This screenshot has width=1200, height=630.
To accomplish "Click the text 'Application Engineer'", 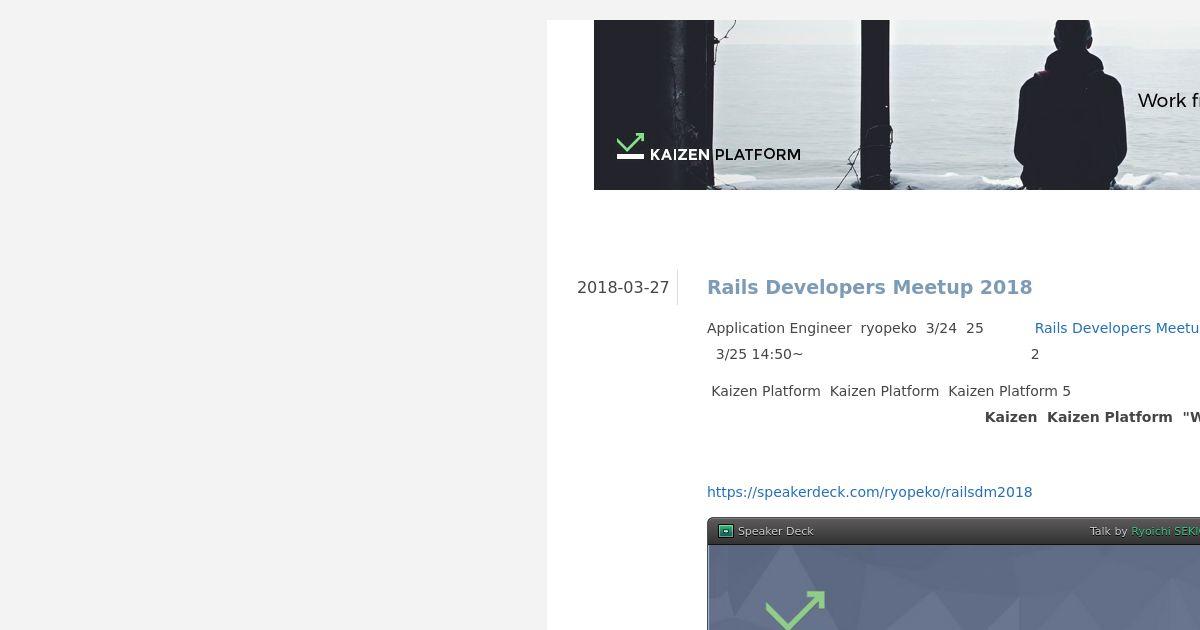I will [x=779, y=328].
